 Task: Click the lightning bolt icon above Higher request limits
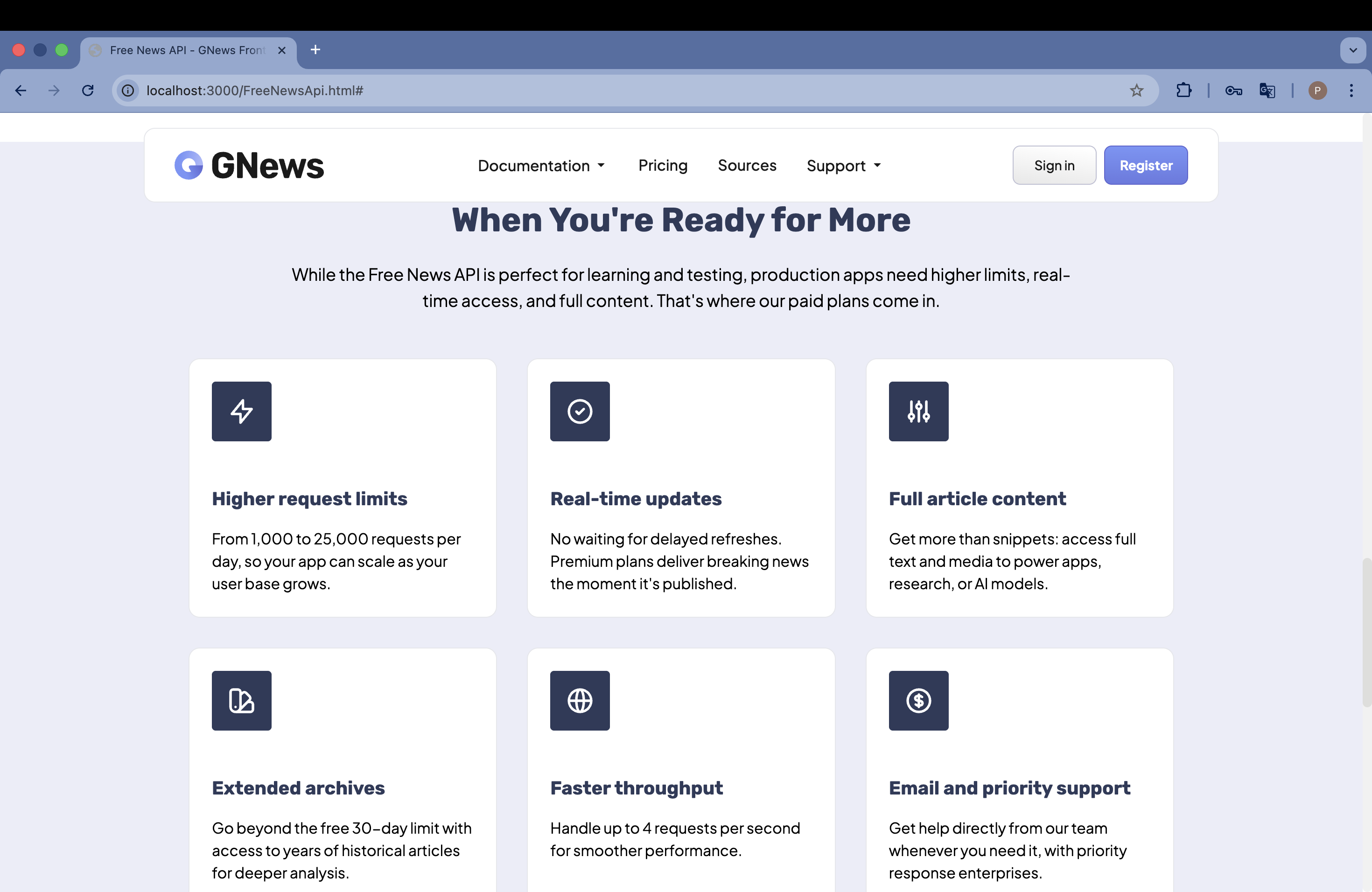[241, 411]
